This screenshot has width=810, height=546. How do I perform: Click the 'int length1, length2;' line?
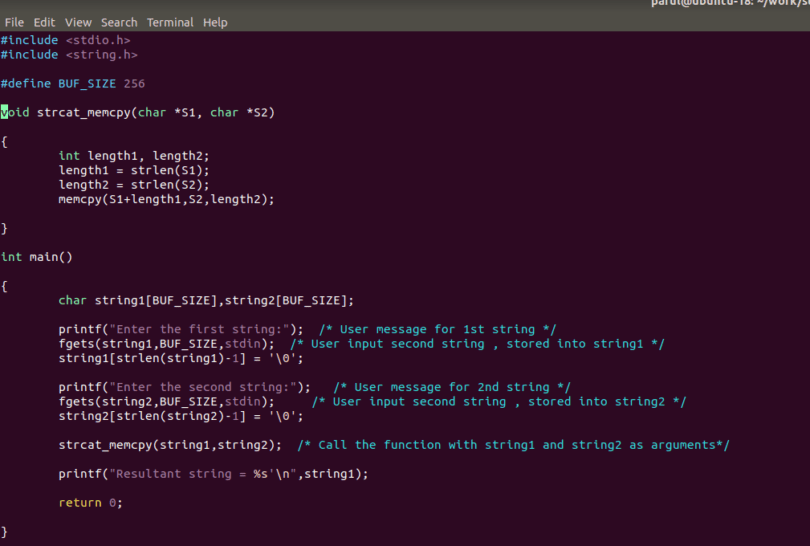134,155
